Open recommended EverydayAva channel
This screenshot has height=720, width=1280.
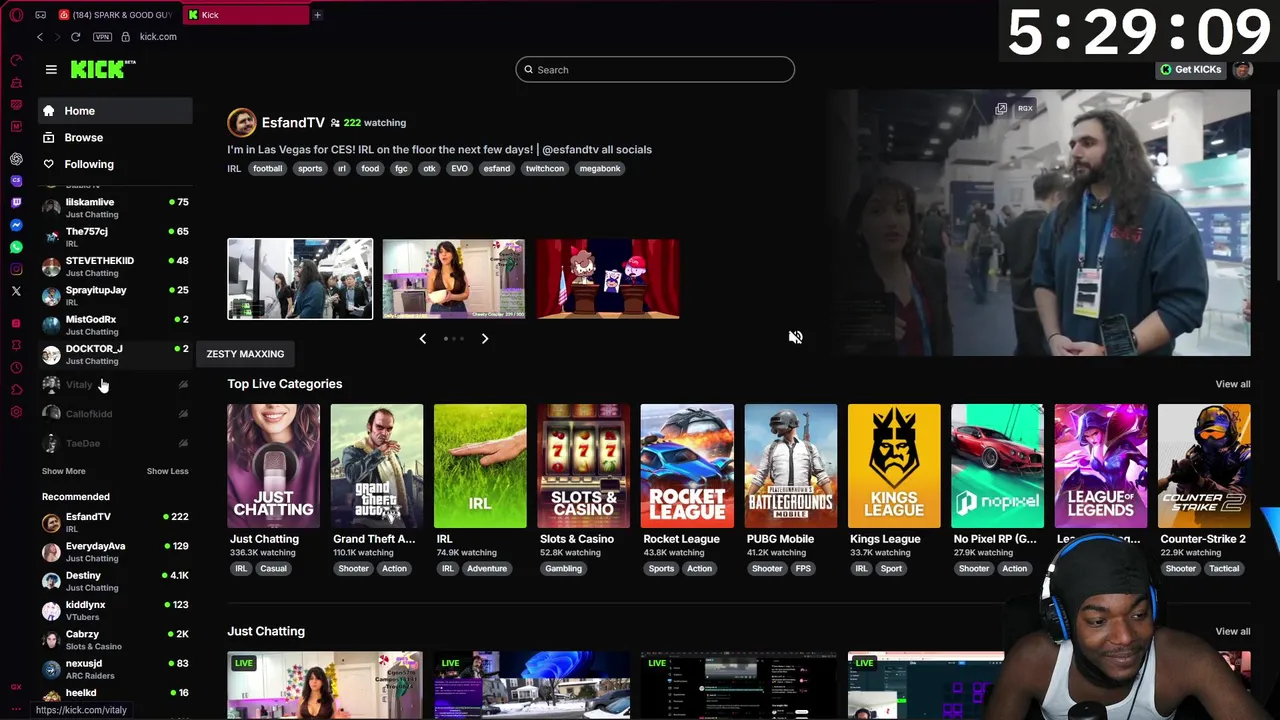point(115,551)
